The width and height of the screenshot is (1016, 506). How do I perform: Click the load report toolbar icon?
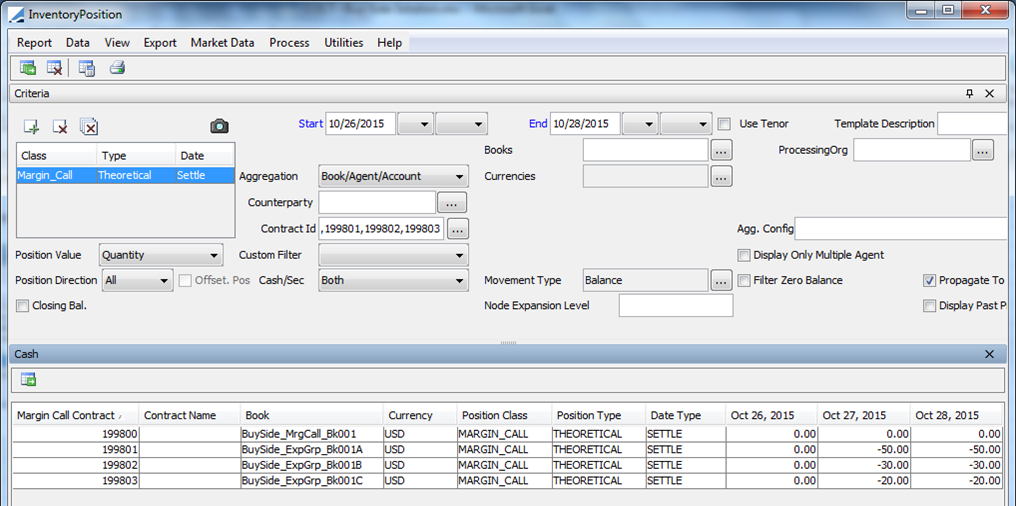pos(28,67)
